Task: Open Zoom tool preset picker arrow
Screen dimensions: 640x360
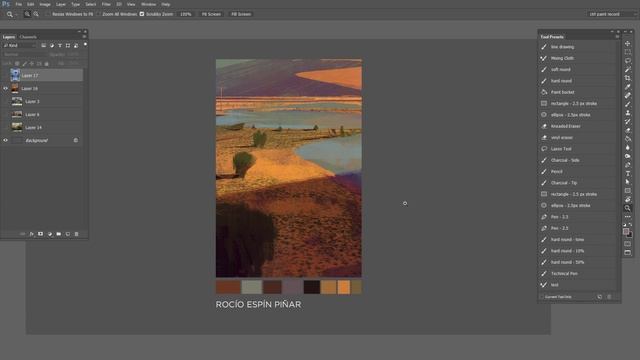Action: 16,14
